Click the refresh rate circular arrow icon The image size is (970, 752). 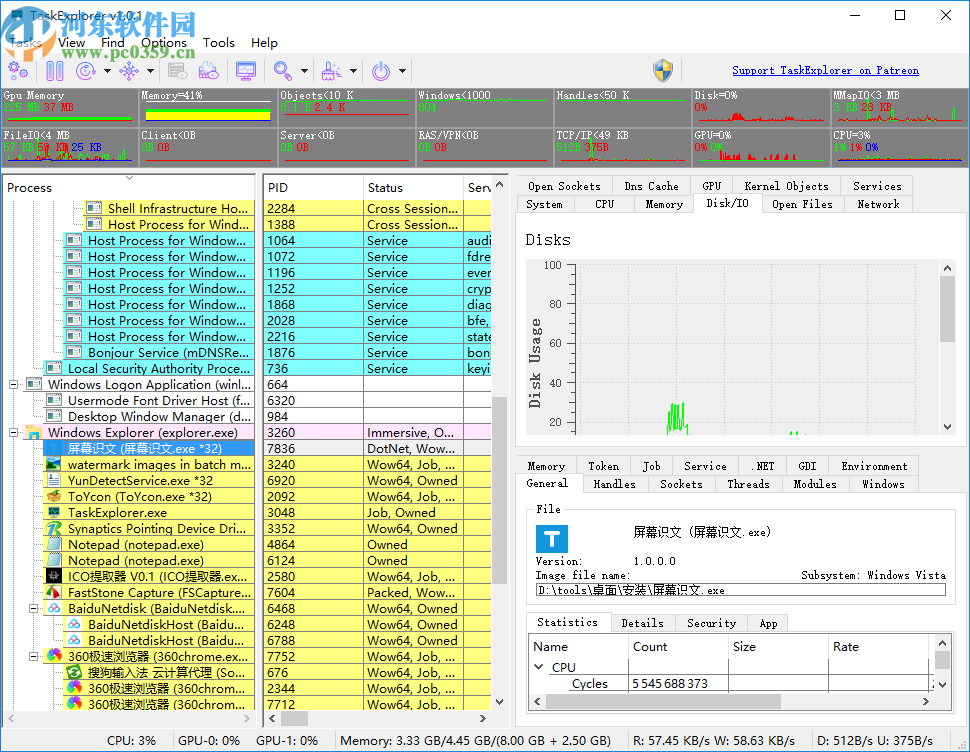[86, 71]
